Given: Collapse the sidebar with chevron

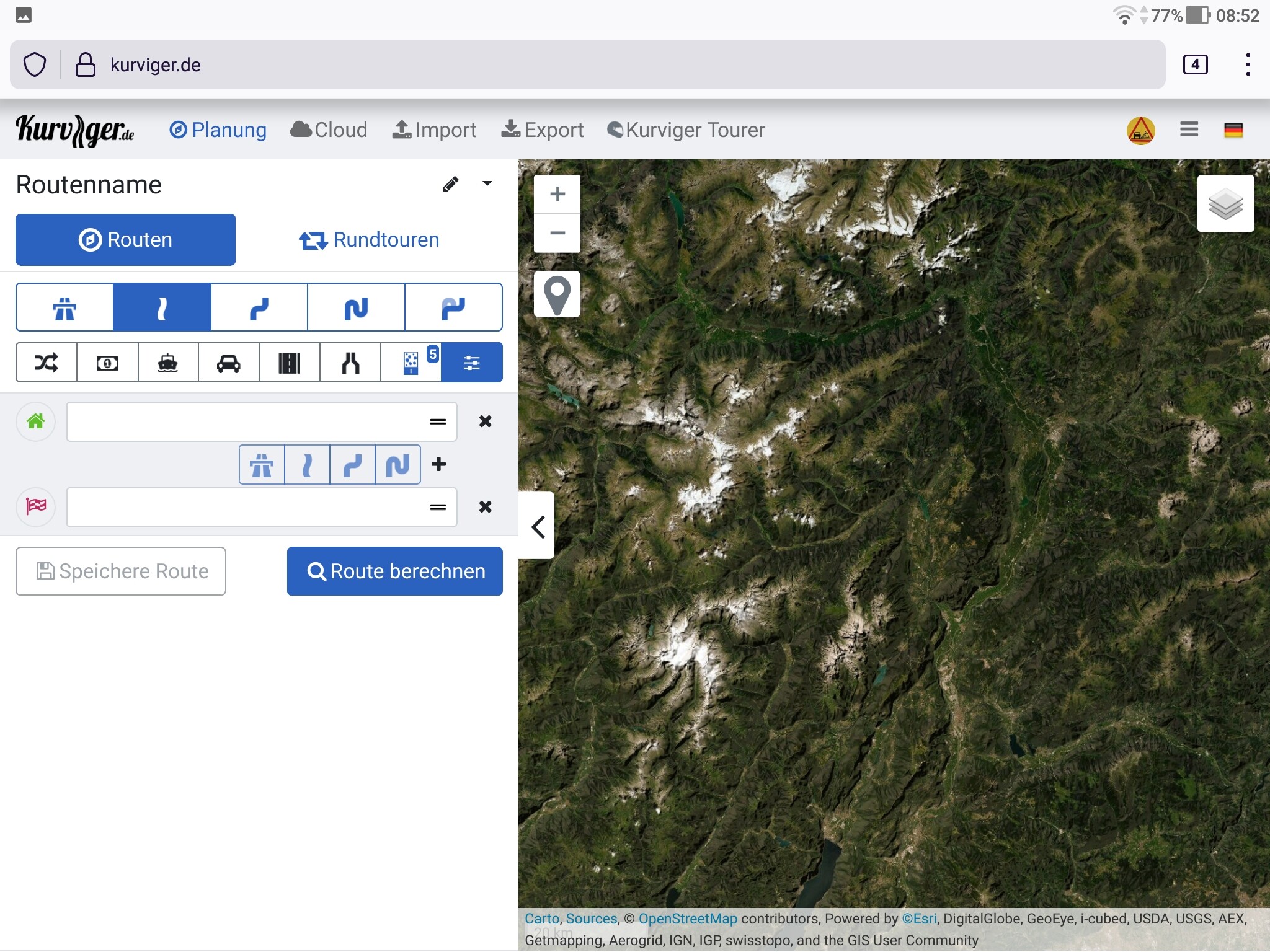Looking at the screenshot, I should click(x=538, y=526).
